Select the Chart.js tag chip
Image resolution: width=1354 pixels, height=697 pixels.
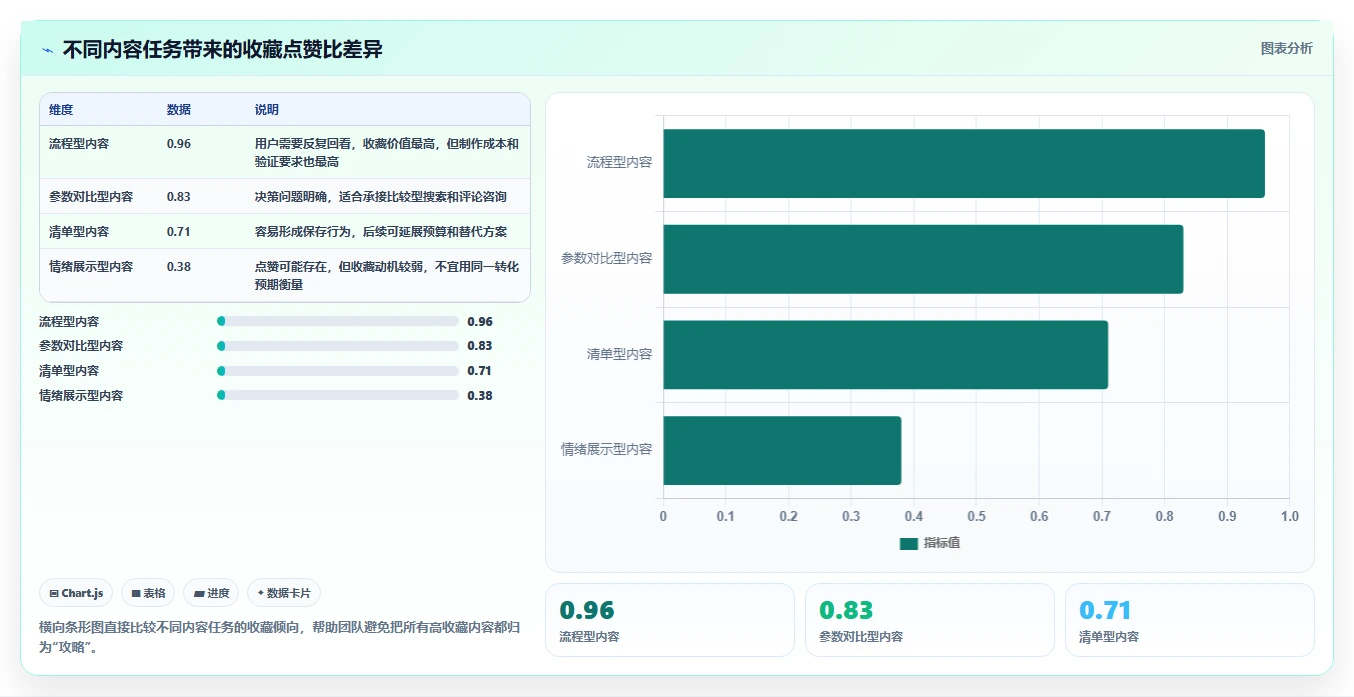tap(77, 593)
